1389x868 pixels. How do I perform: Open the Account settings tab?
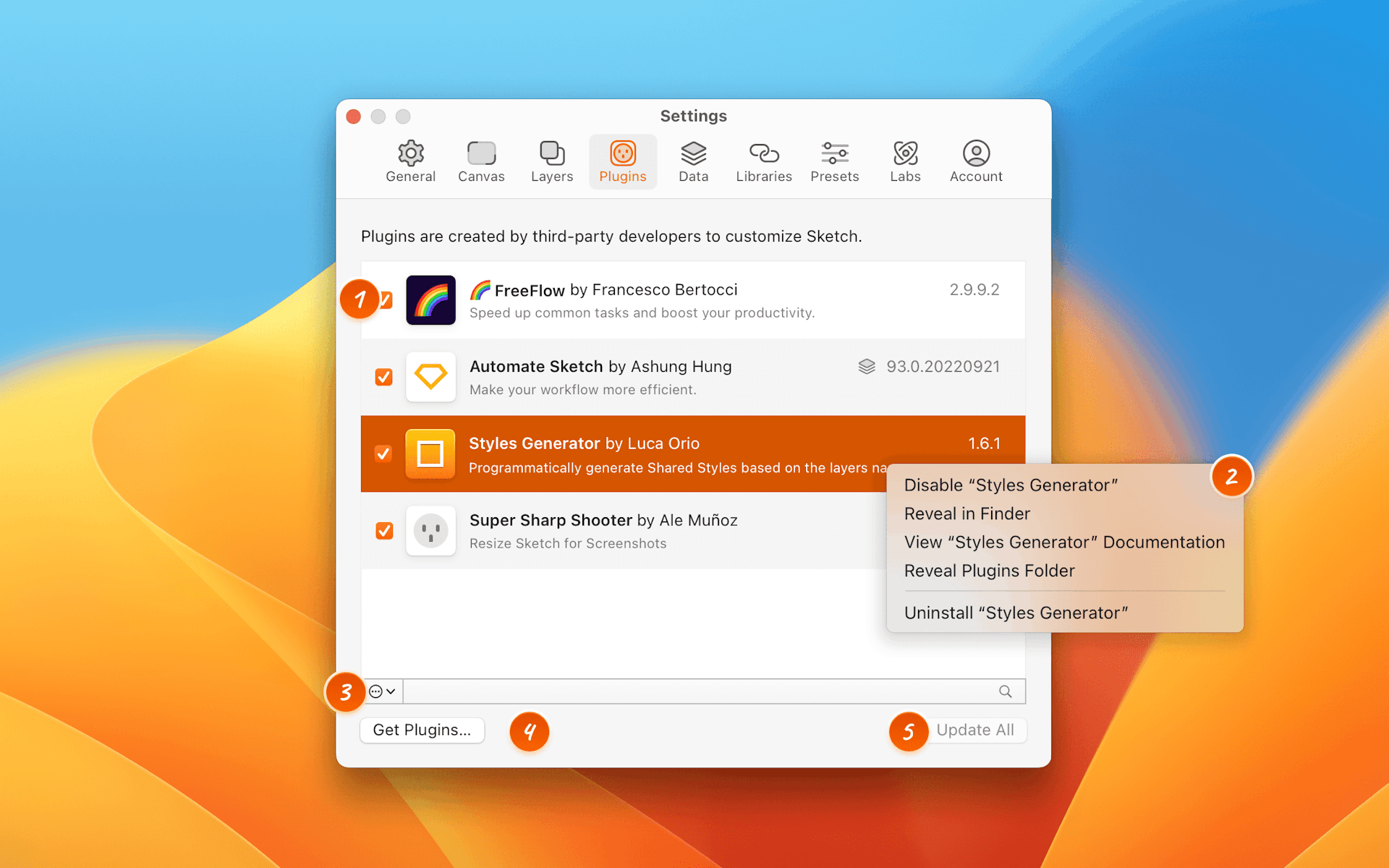click(976, 161)
